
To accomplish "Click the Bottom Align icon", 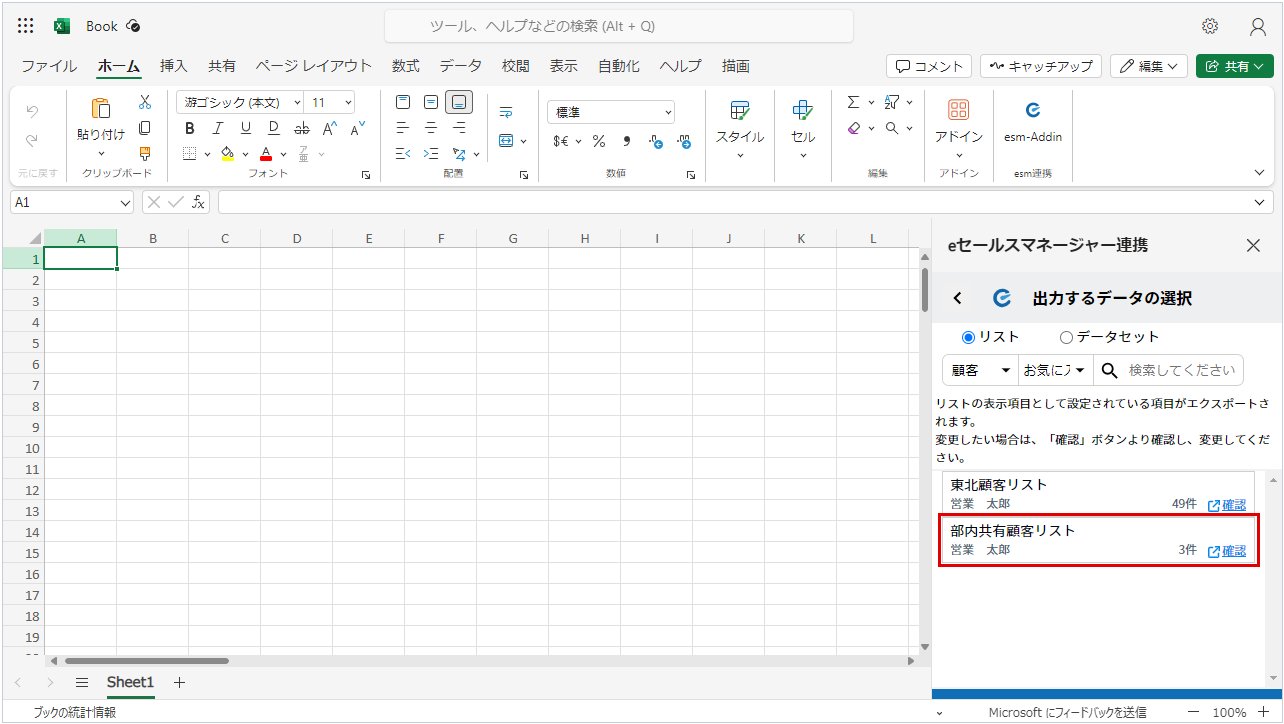I will 459,102.
